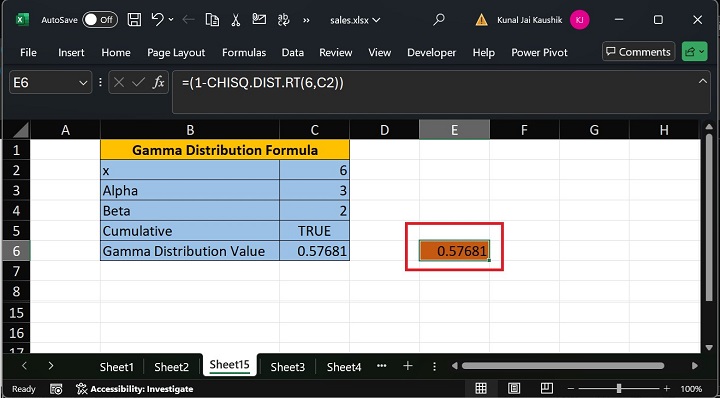Cancel formula entry with X icon

(118, 83)
